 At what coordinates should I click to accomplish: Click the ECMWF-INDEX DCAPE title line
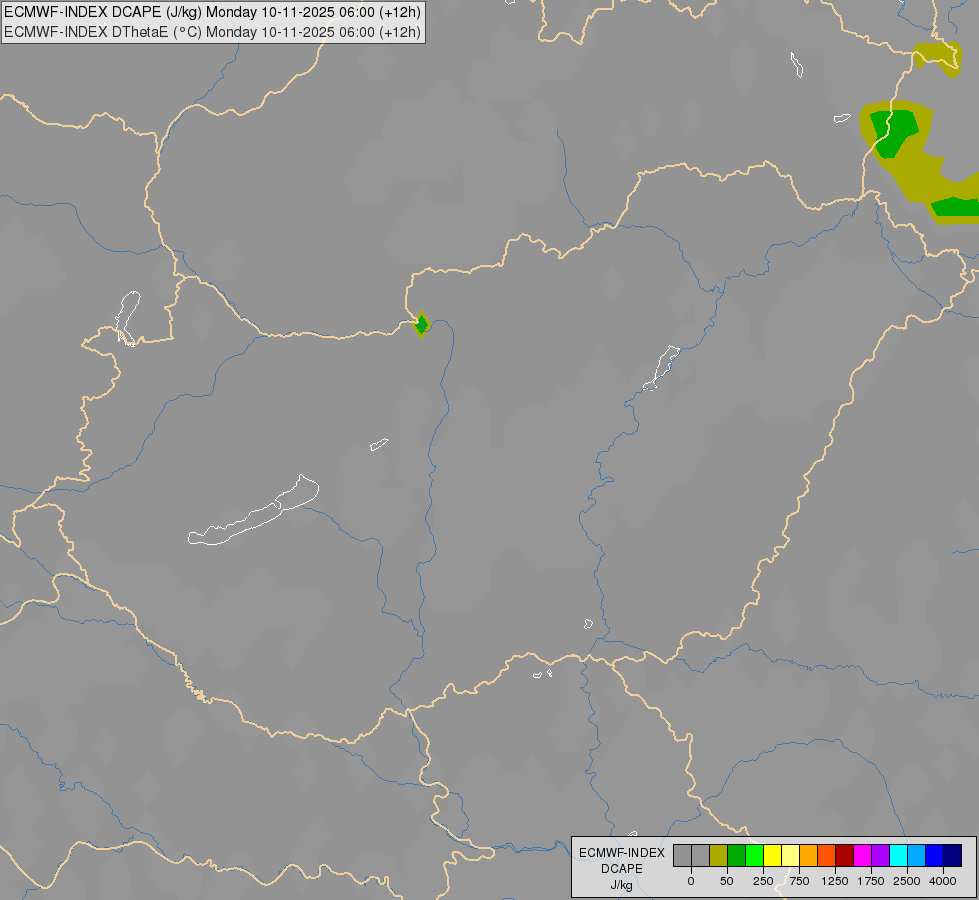(212, 12)
